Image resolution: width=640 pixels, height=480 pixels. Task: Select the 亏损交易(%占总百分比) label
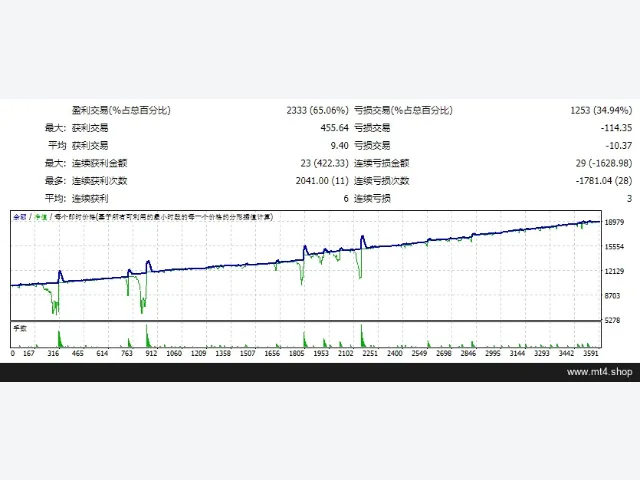pyautogui.click(x=403, y=110)
